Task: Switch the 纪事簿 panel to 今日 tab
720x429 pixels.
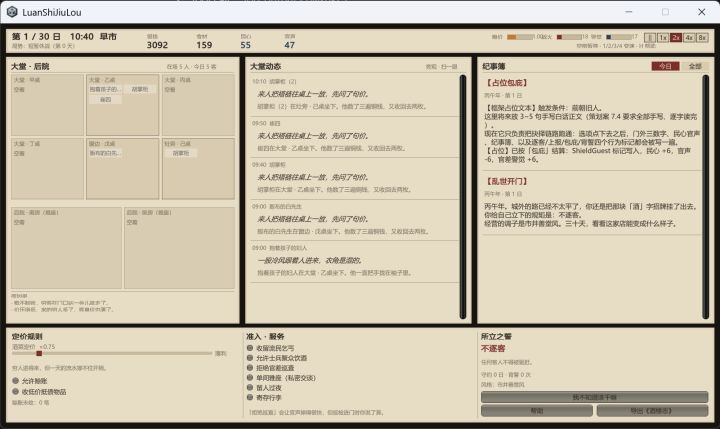Action: tap(665, 66)
